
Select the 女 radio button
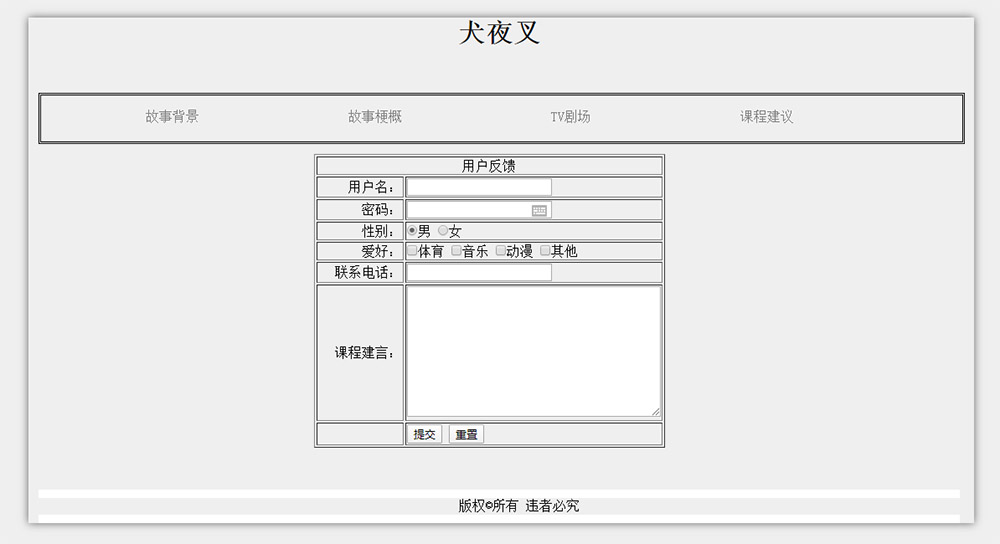443,230
